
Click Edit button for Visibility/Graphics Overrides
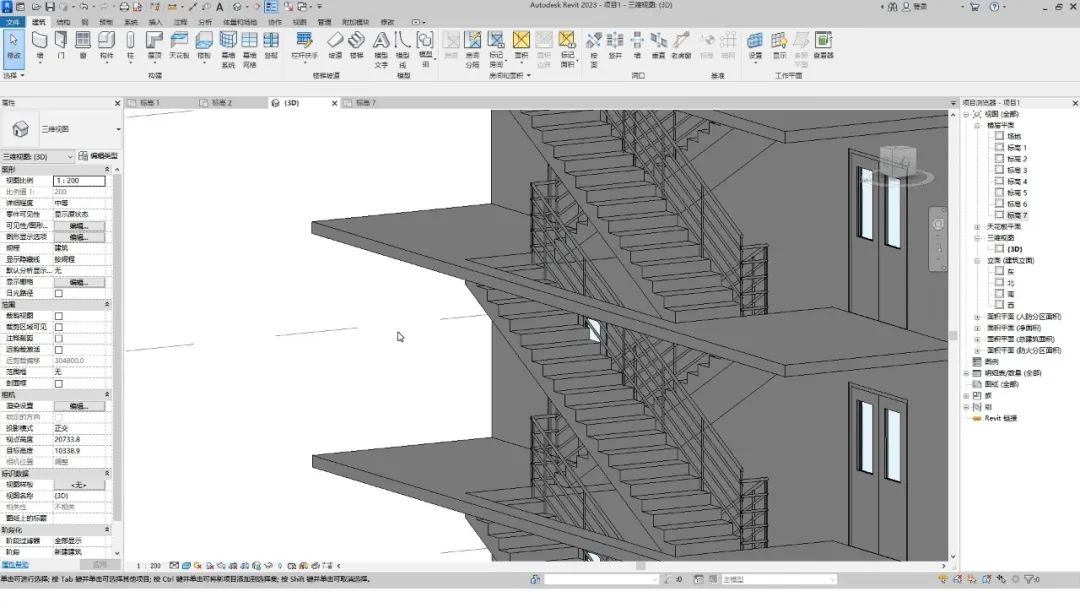tap(79, 226)
